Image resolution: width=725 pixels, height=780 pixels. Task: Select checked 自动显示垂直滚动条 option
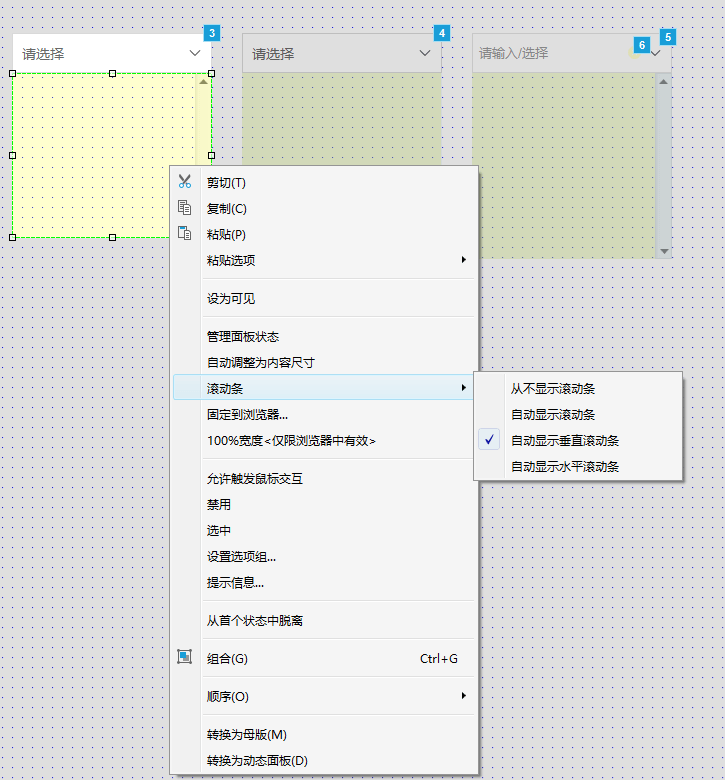(x=578, y=440)
